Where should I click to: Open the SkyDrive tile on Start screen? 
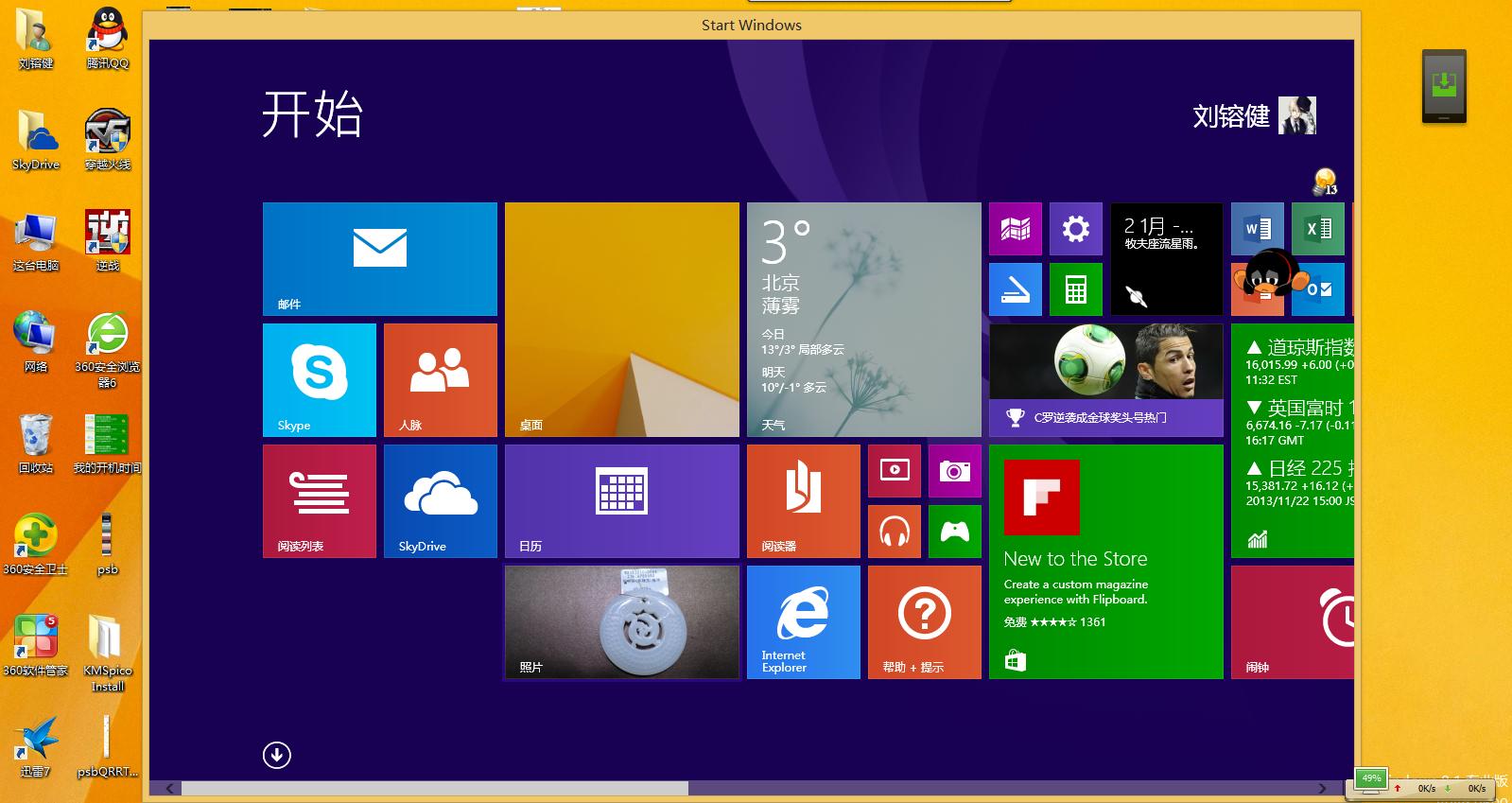coord(440,500)
